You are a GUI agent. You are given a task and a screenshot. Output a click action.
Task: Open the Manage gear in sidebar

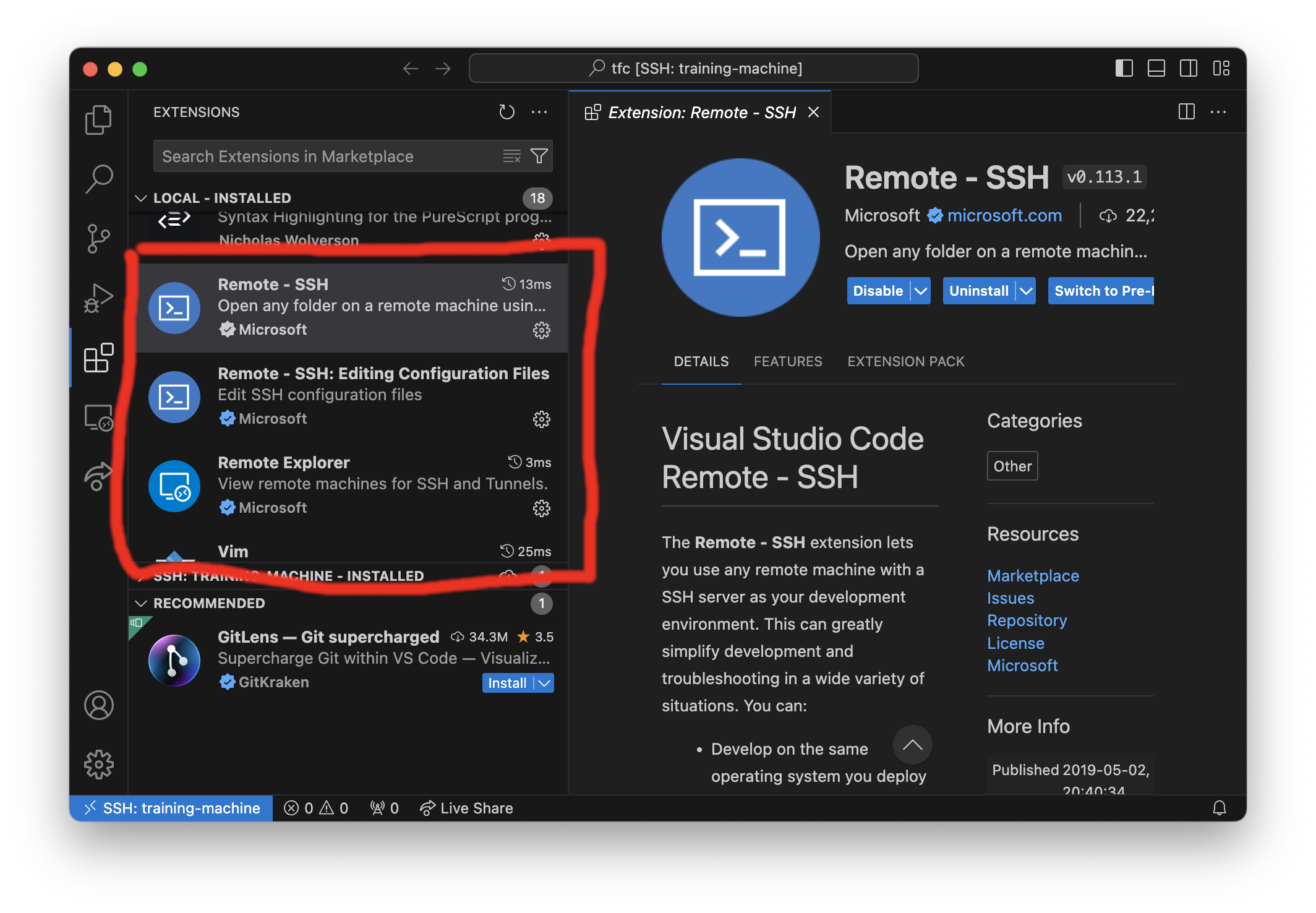point(99,764)
